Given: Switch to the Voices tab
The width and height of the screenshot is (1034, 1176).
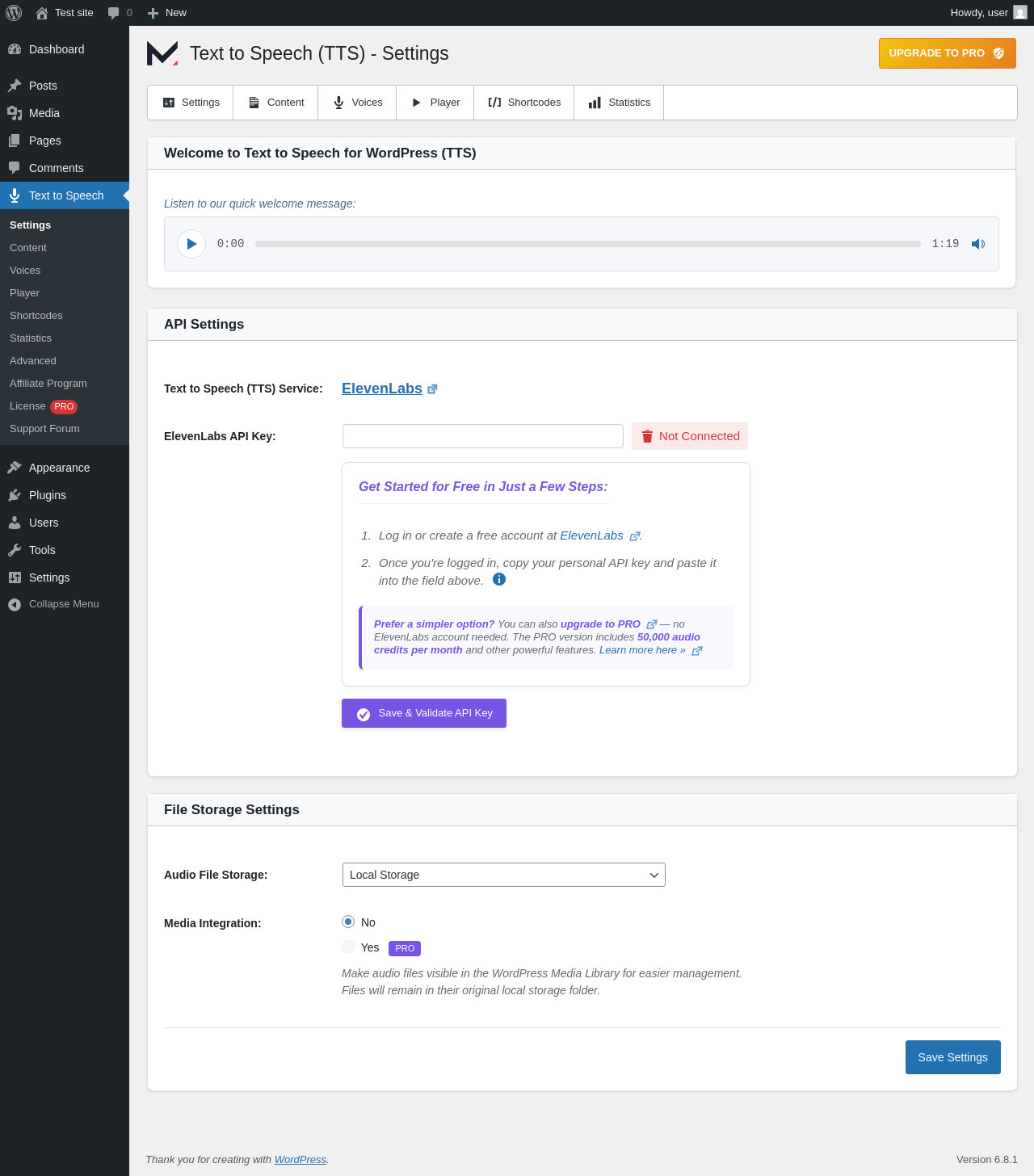Looking at the screenshot, I should pos(357,103).
